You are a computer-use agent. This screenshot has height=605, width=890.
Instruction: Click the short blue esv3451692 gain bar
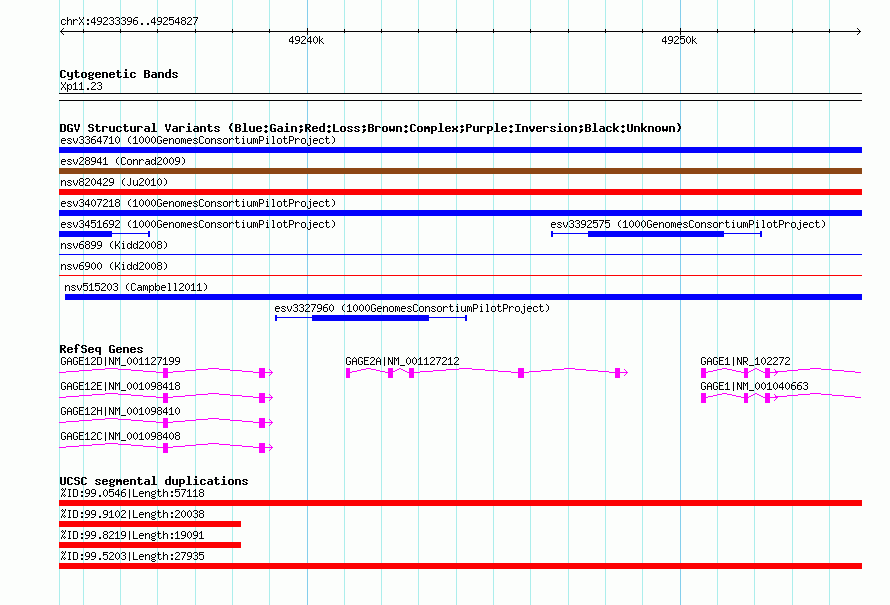pos(86,234)
